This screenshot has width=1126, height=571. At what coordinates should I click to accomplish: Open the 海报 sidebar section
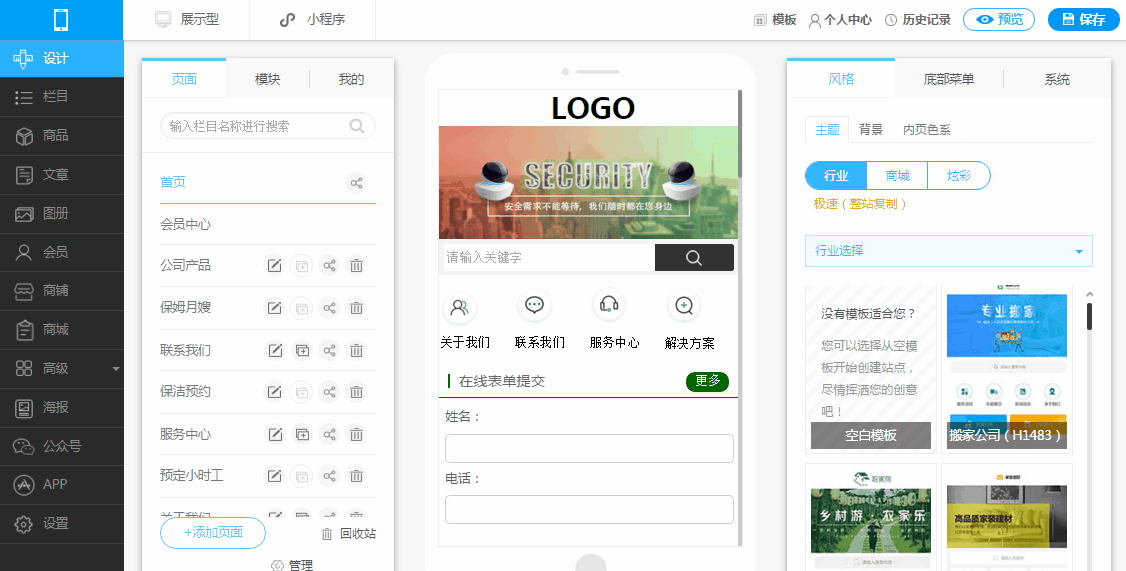click(x=62, y=407)
